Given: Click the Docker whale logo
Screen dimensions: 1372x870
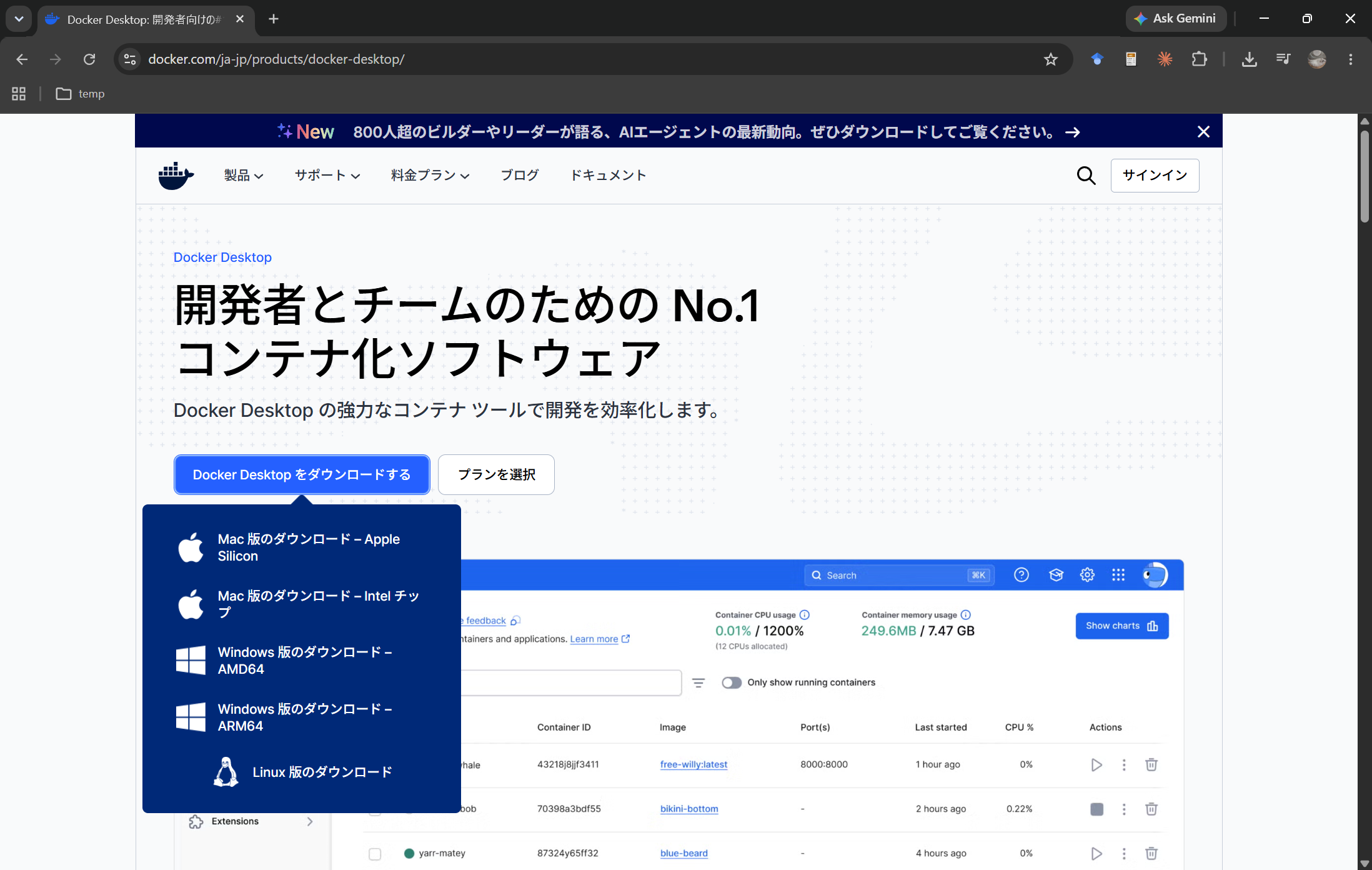Looking at the screenshot, I should click(x=176, y=176).
